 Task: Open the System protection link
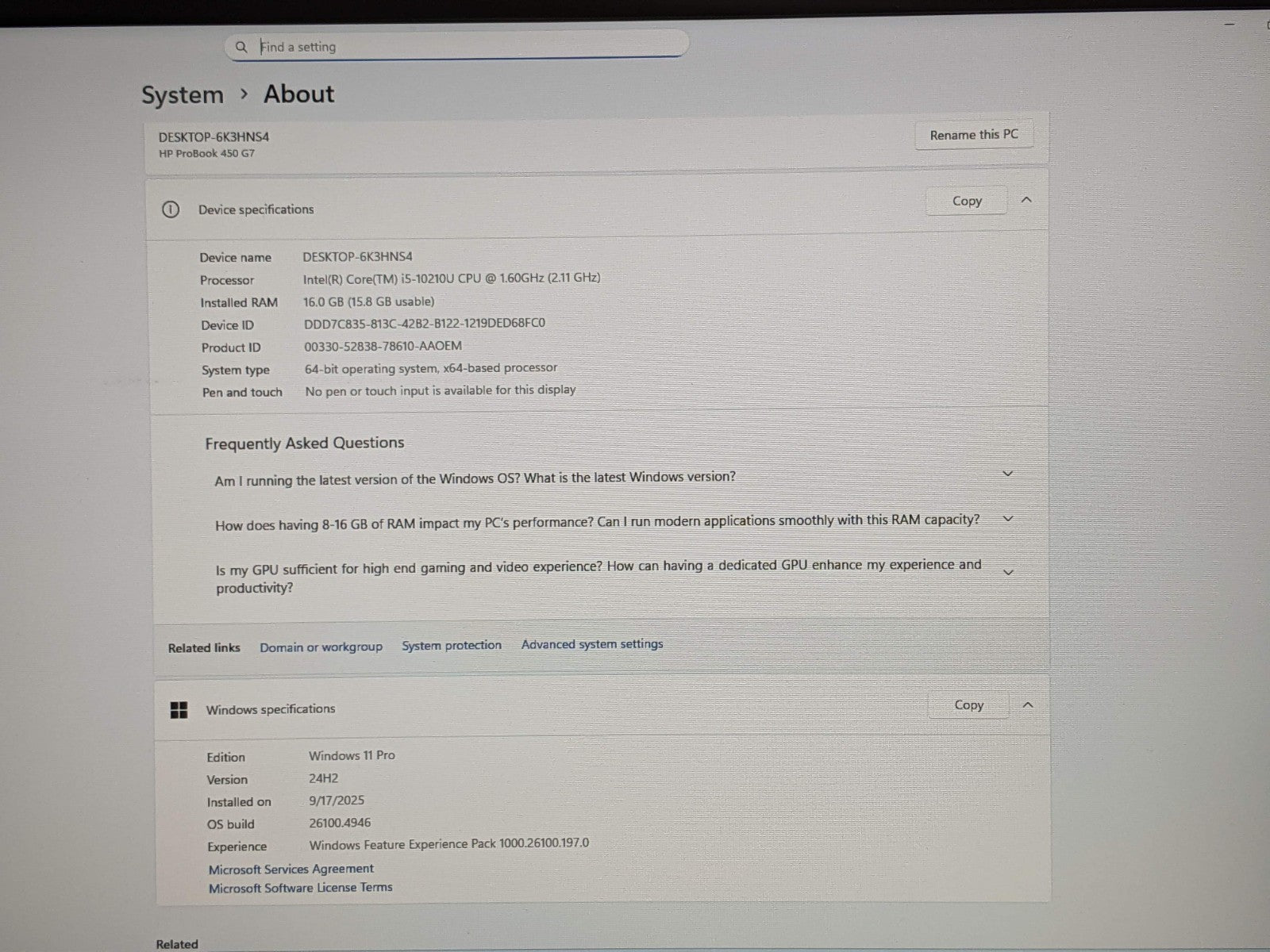pyautogui.click(x=452, y=646)
